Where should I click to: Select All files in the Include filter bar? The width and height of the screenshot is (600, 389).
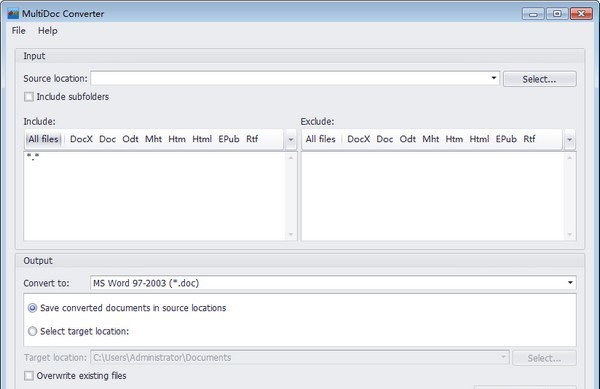point(43,139)
